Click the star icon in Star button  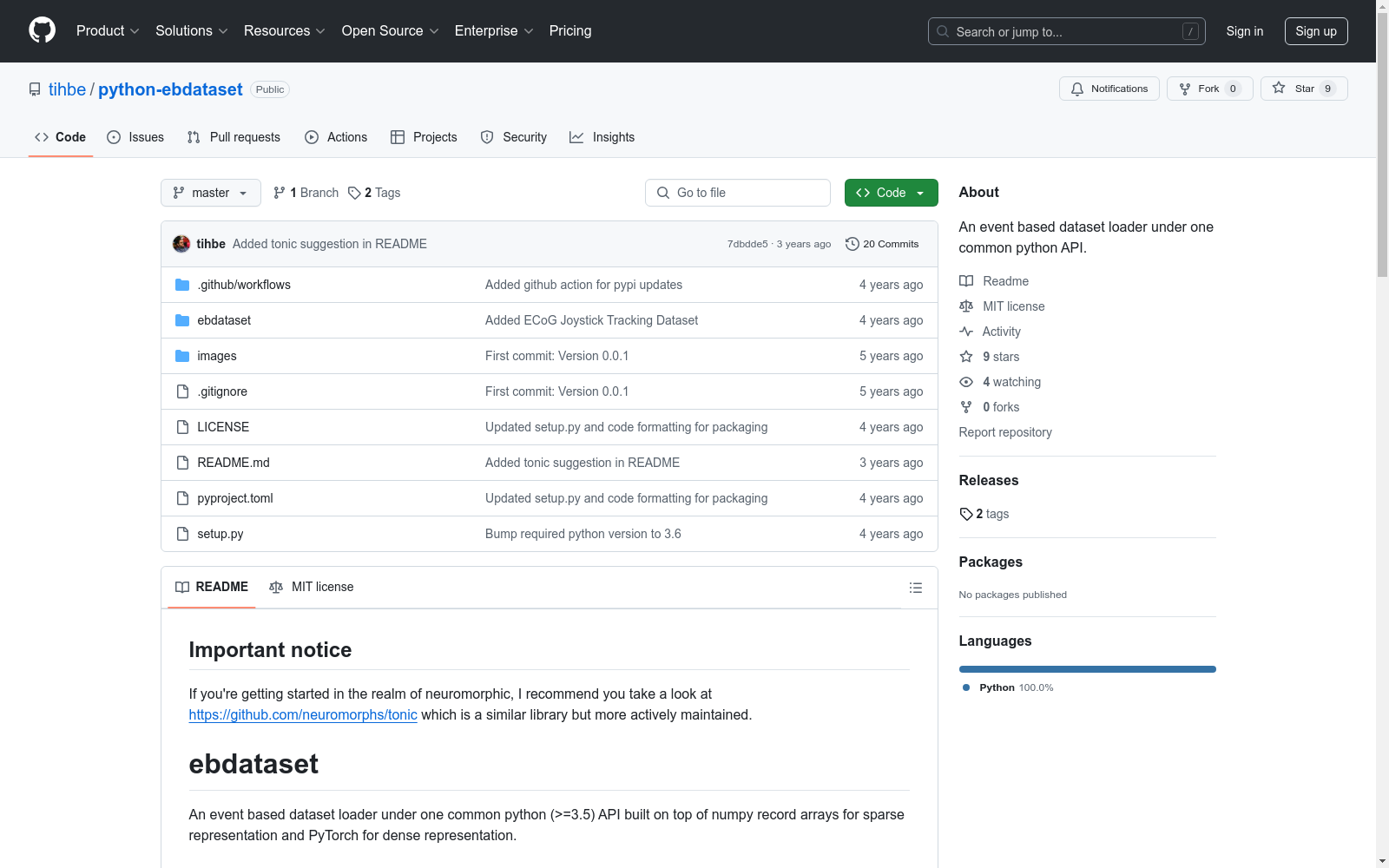[x=1279, y=88]
